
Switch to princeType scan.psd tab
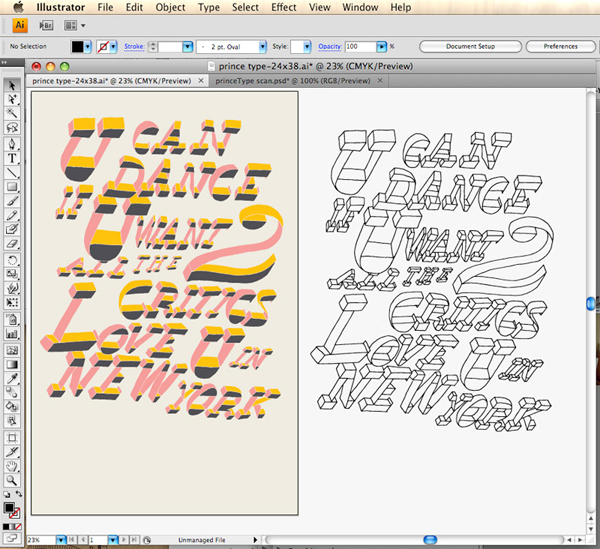click(293, 81)
